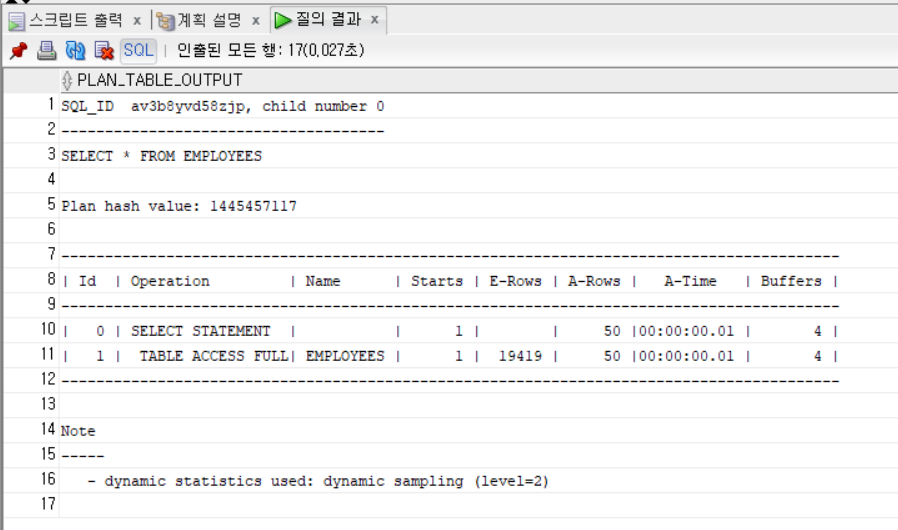Select the 질의 결과 tab
This screenshot has height=530, width=898.
pos(328,19)
